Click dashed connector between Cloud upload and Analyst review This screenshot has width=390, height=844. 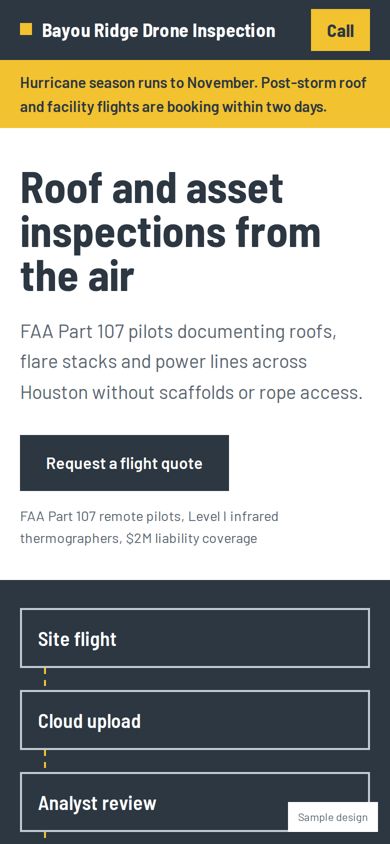pos(45,761)
